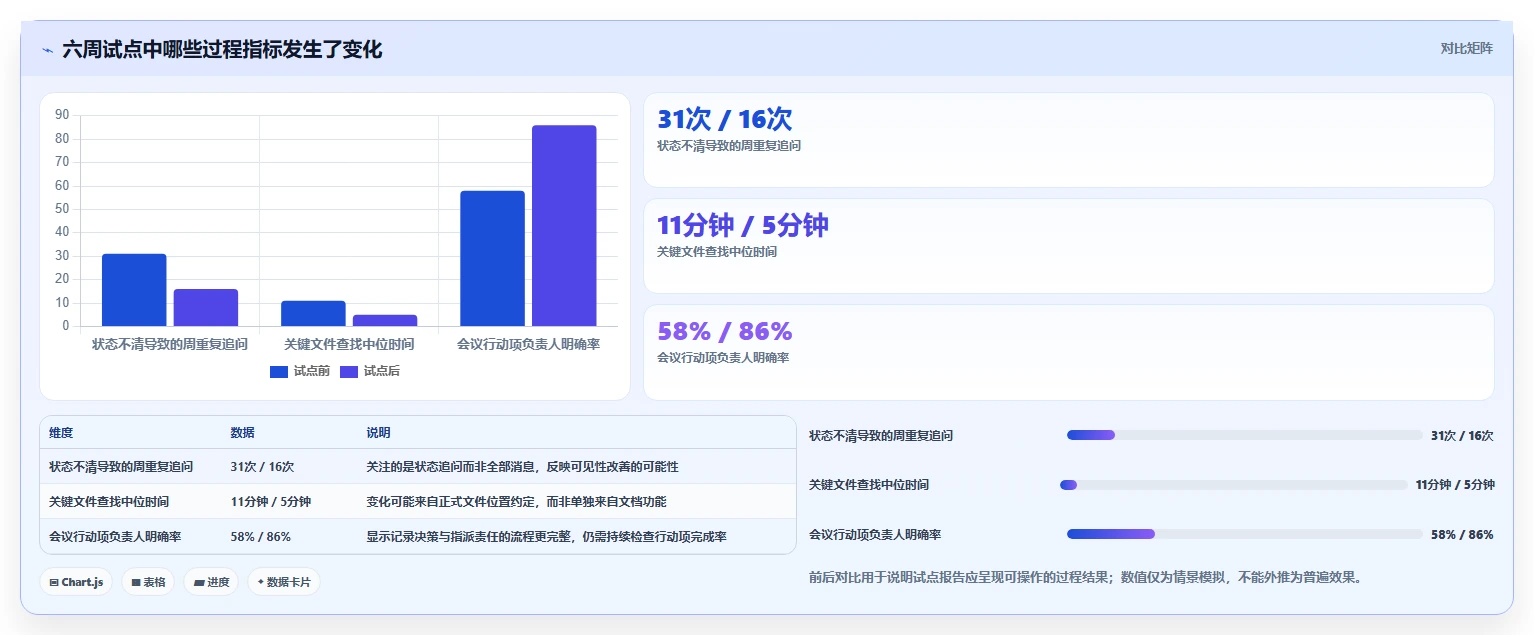Select the 数据卡片 tag chip

point(284,582)
